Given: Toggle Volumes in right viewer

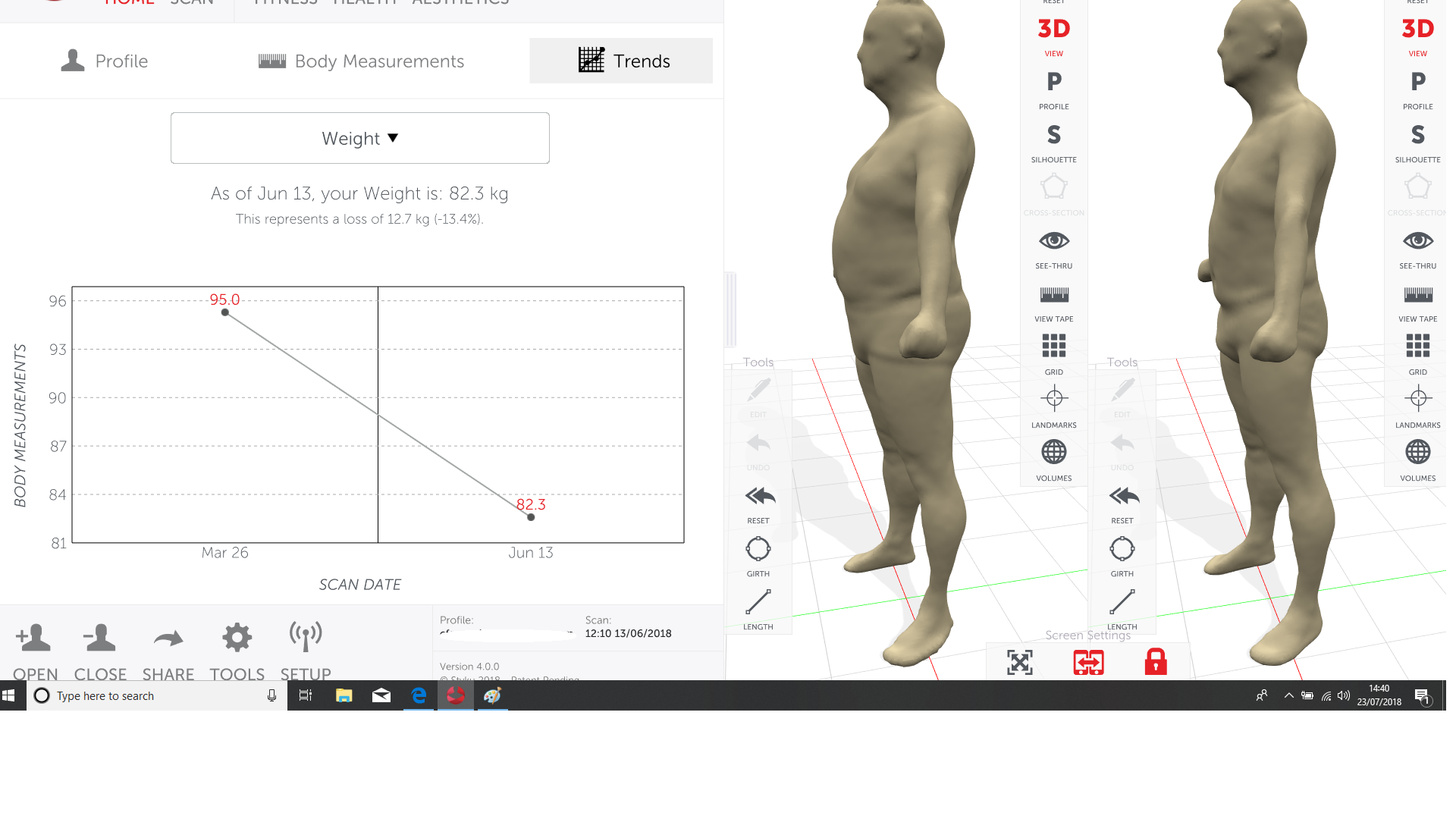Looking at the screenshot, I should (x=1418, y=460).
